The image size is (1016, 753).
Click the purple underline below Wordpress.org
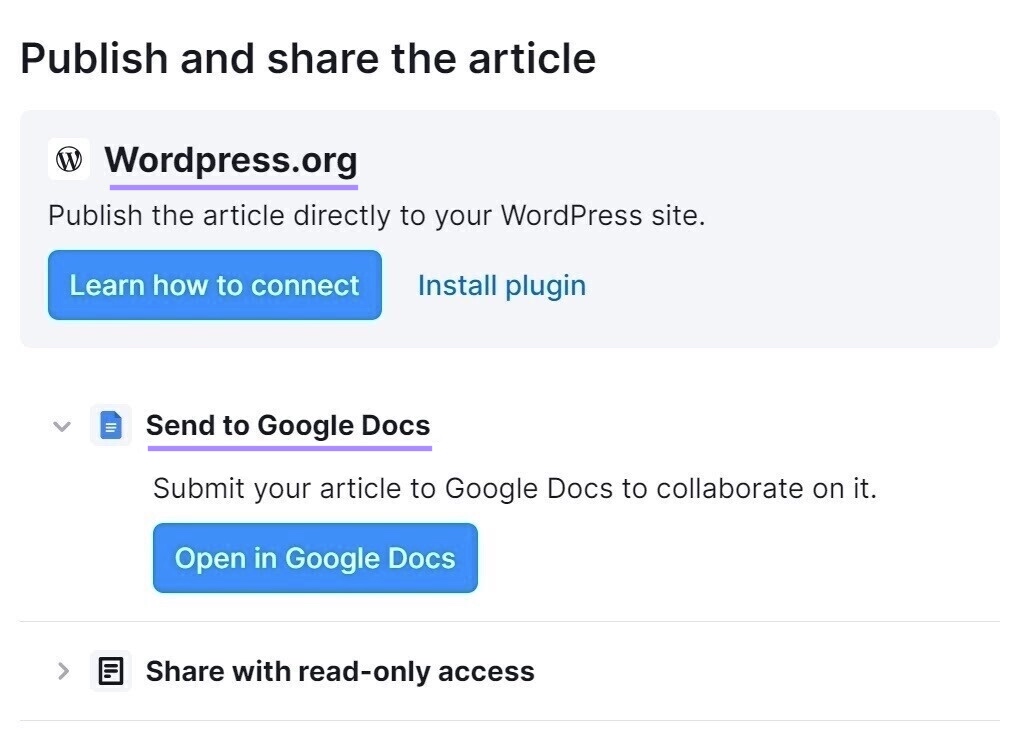pyautogui.click(x=232, y=185)
